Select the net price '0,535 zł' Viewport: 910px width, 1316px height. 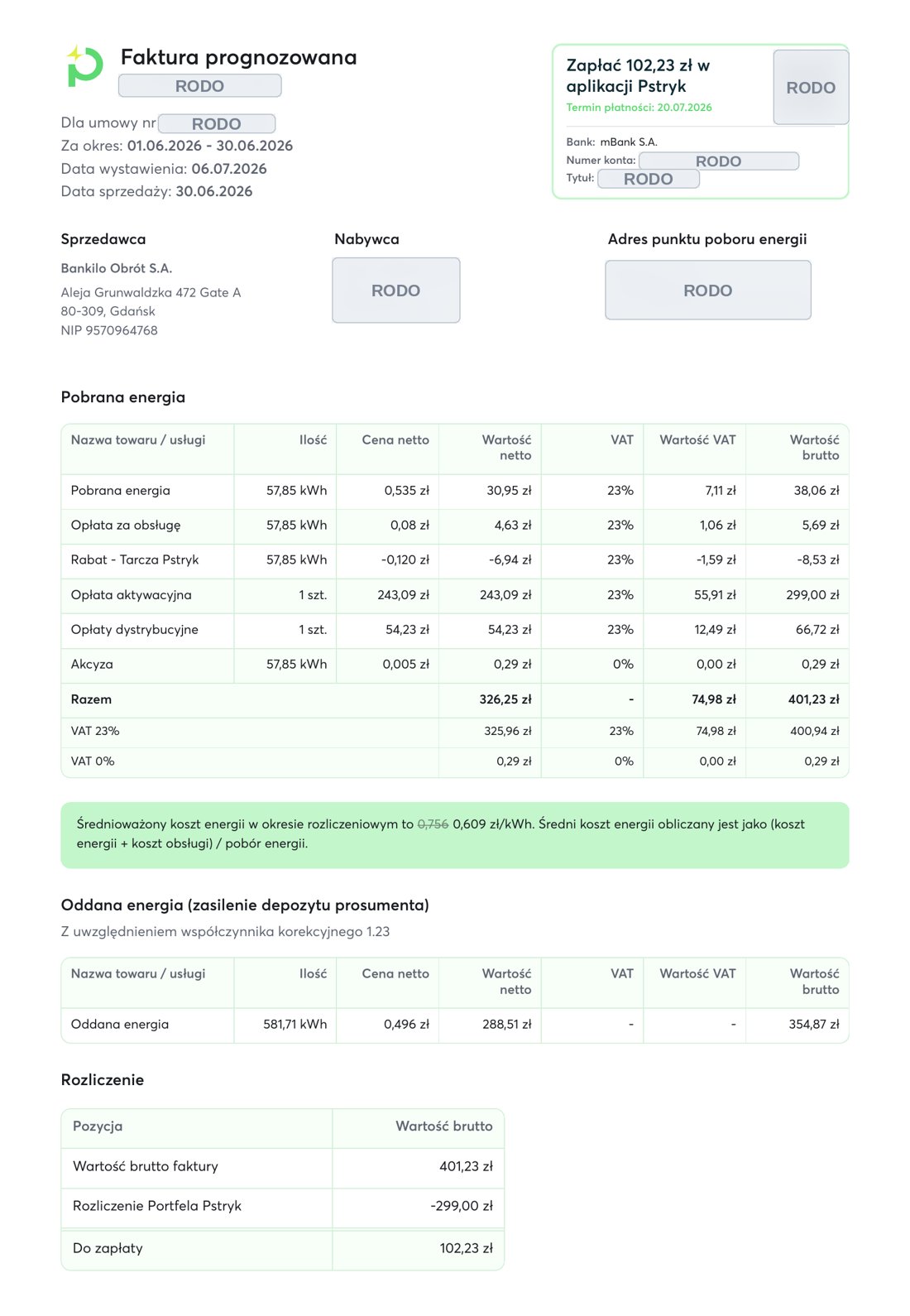[x=407, y=491]
